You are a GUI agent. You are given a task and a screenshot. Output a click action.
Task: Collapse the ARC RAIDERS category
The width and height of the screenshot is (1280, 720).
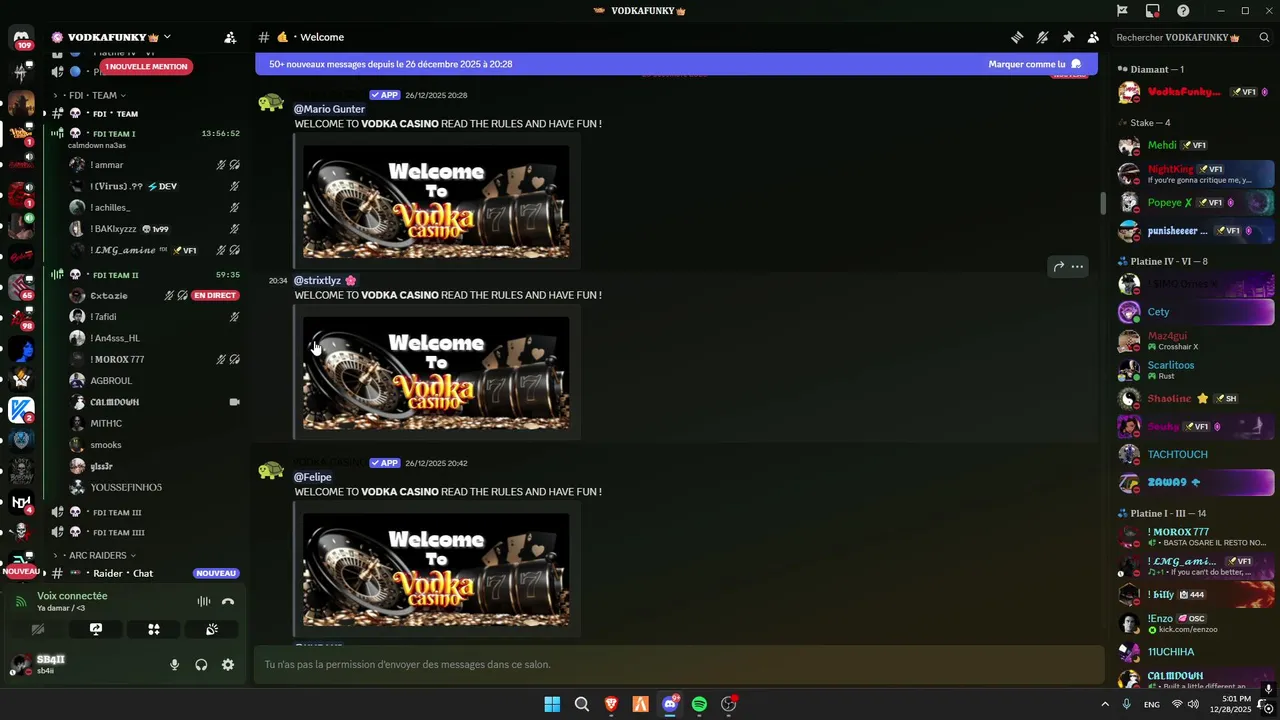point(95,555)
